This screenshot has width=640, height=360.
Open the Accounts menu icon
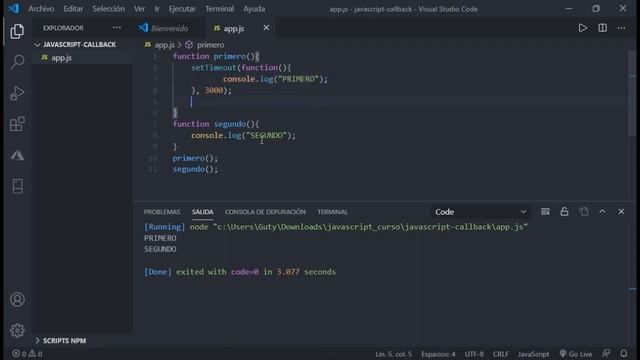coord(17,300)
